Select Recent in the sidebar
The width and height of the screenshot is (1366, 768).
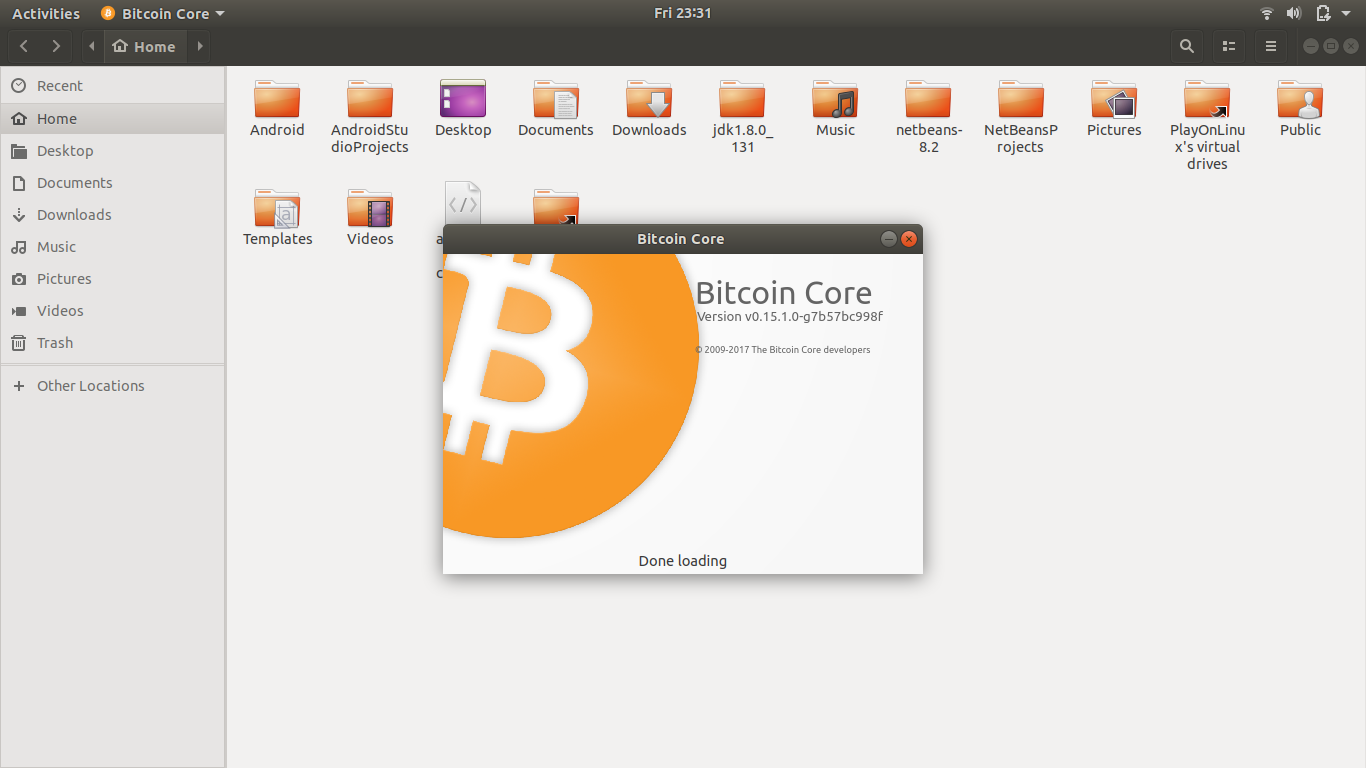113,86
